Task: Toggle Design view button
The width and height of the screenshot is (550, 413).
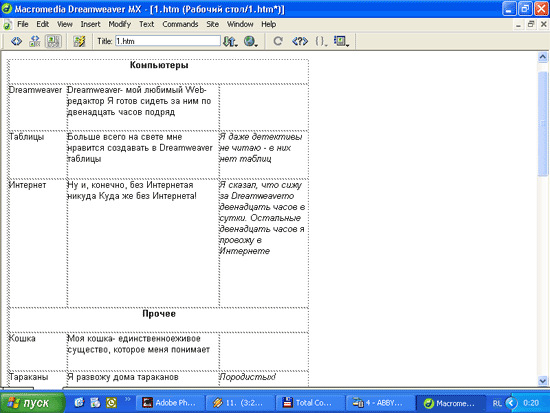Action: [x=53, y=41]
